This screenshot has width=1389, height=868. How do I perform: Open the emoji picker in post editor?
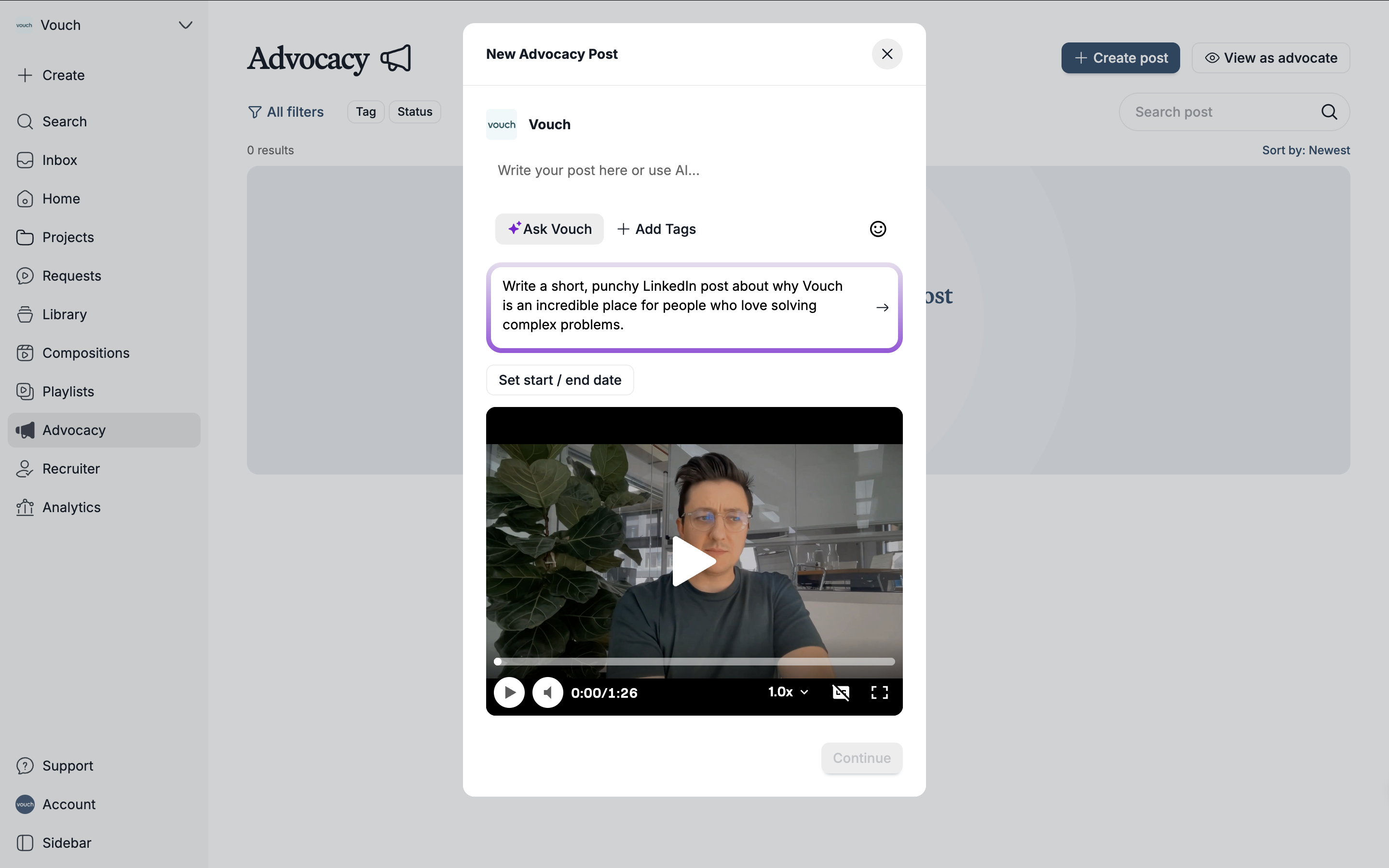[x=878, y=229]
